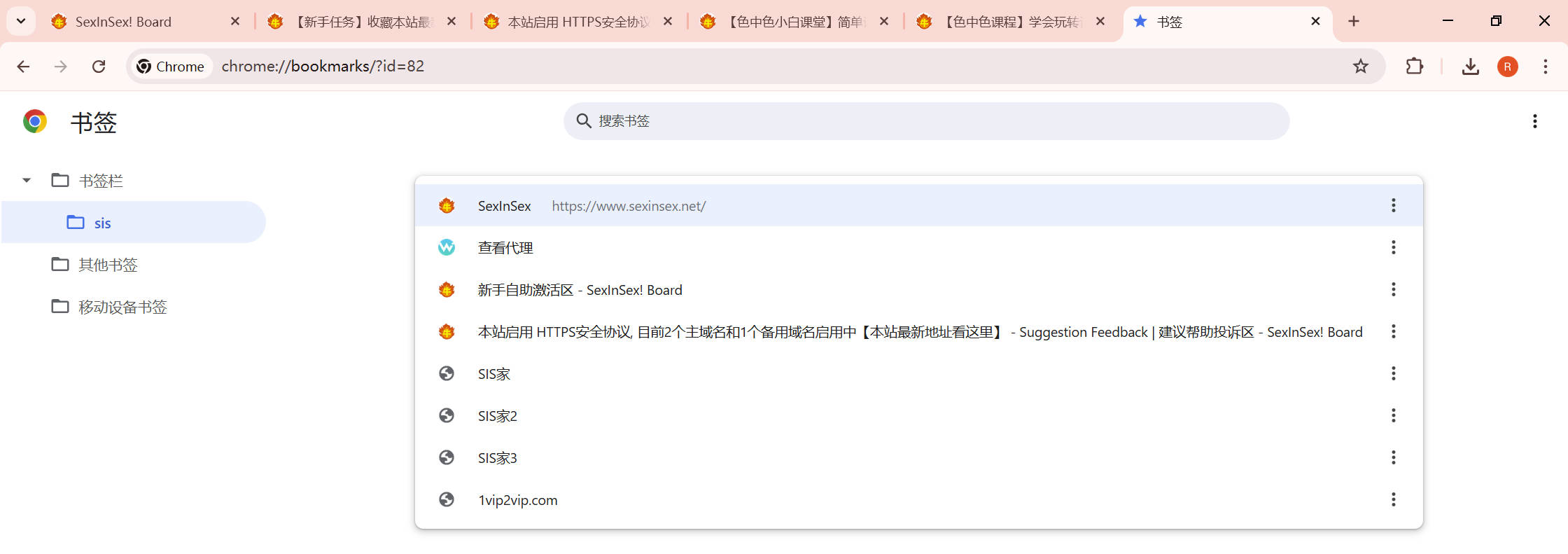1568x554 pixels.
Task: Reload the bookmarks page
Action: tap(99, 67)
